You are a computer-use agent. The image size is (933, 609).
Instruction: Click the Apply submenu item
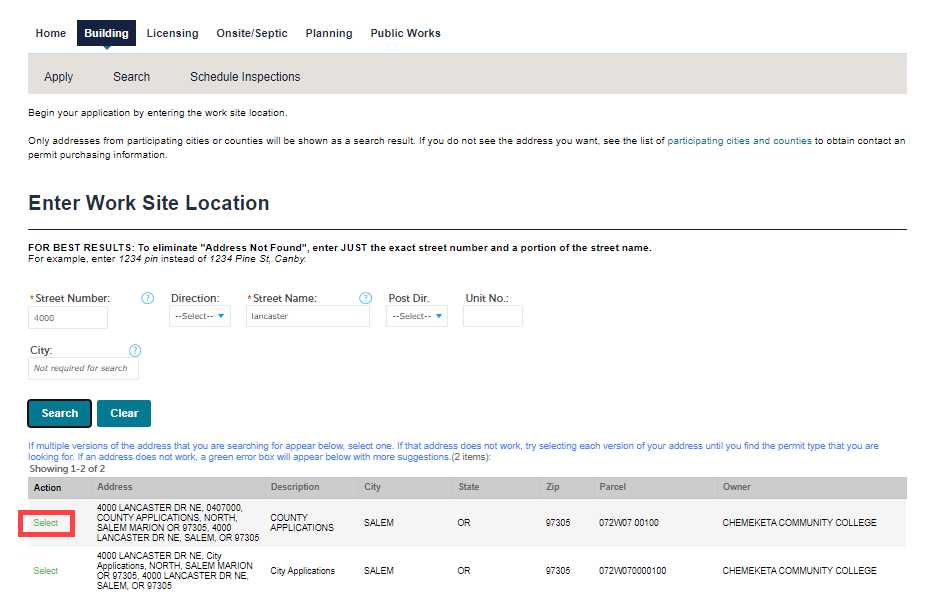click(x=59, y=77)
